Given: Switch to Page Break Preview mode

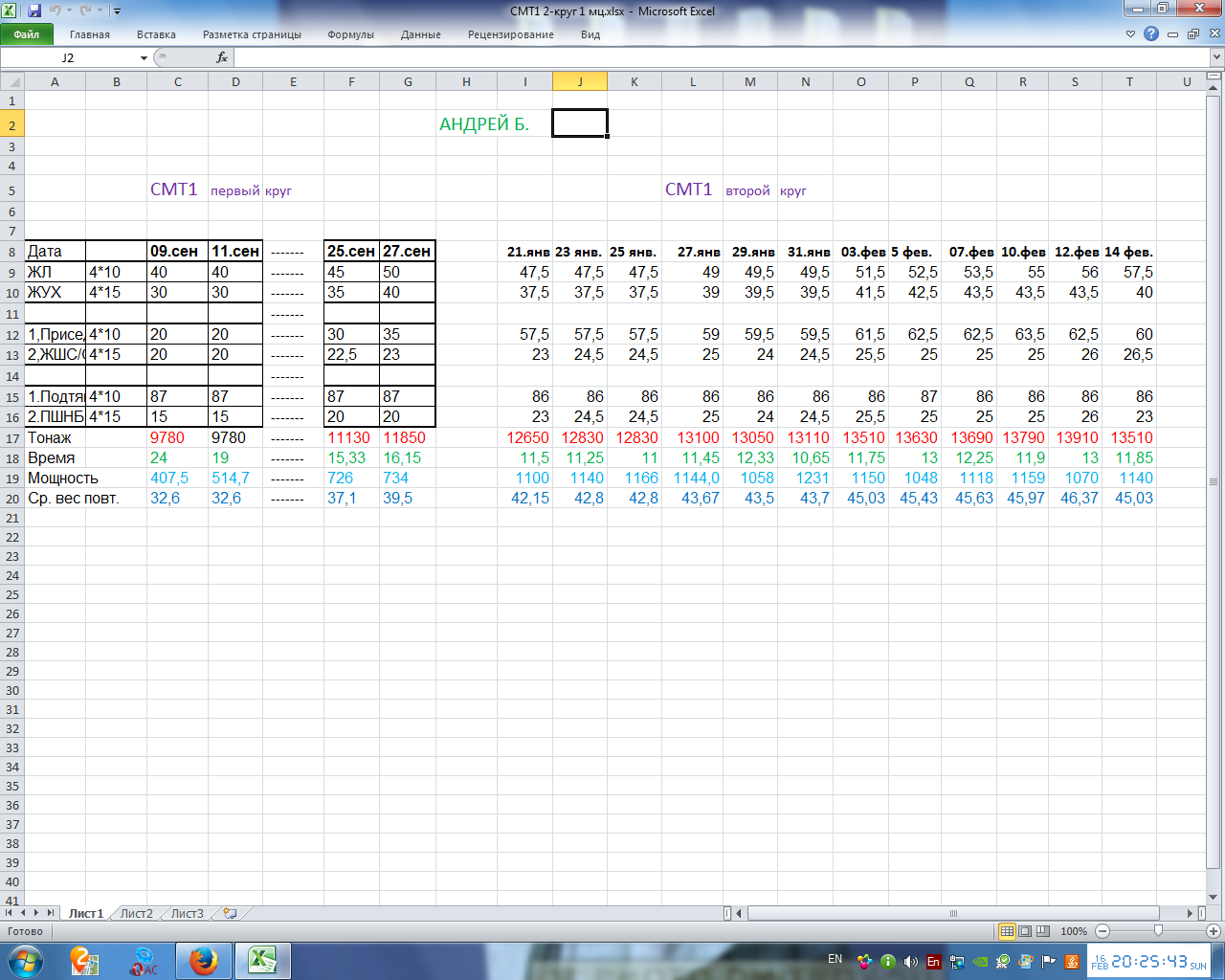Looking at the screenshot, I should pyautogui.click(x=1042, y=931).
